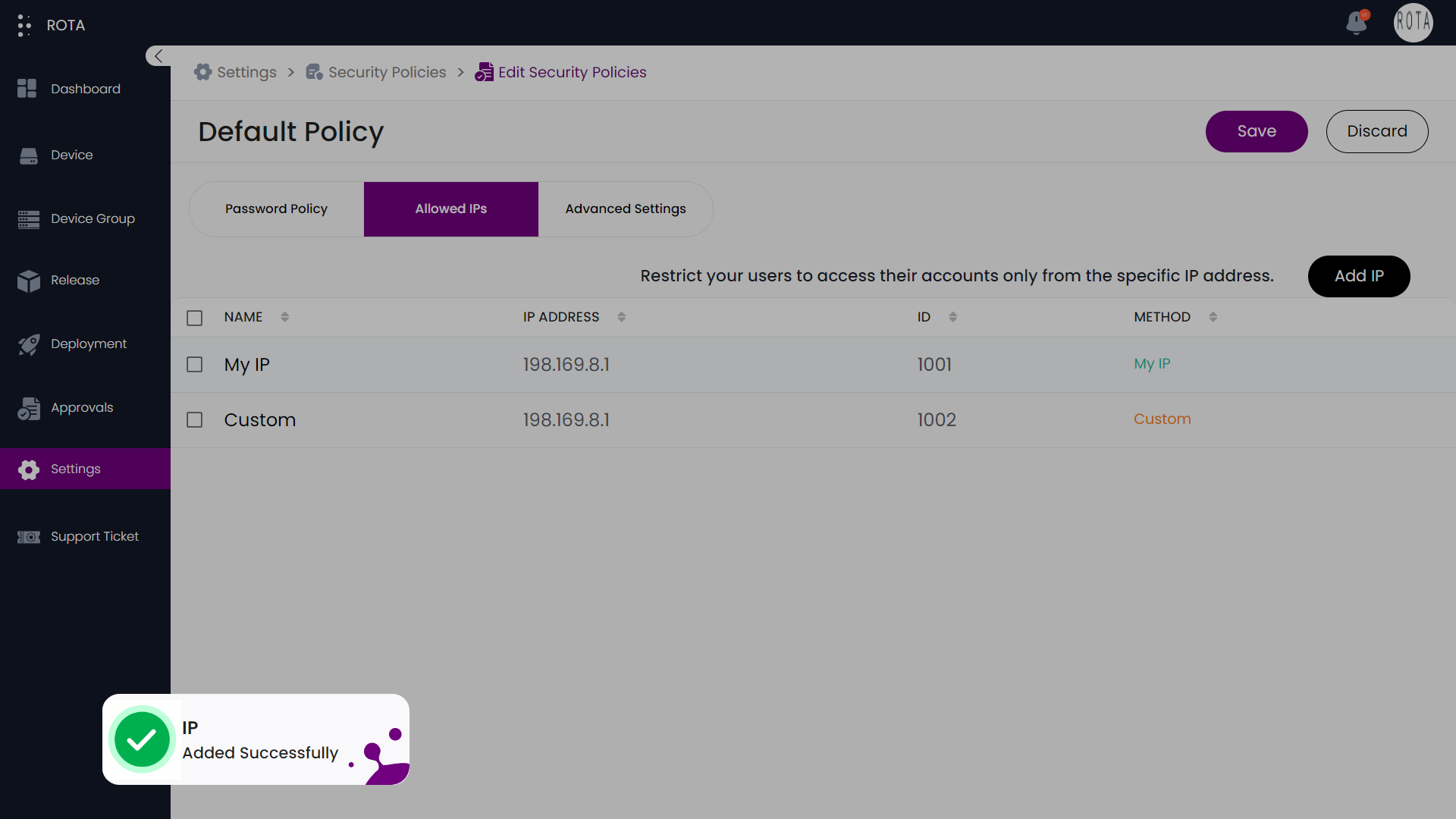Check the My IP row checkbox
This screenshot has height=819, width=1456.
(195, 365)
